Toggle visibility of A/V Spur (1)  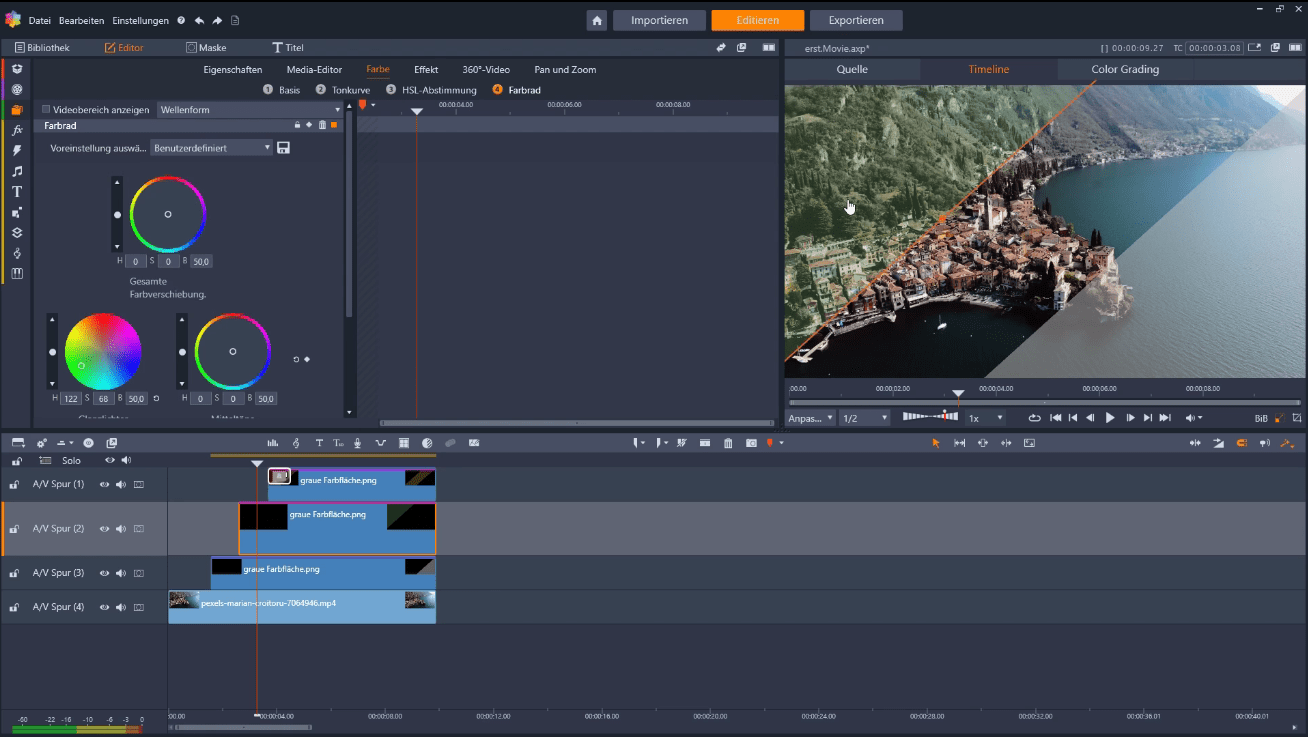pos(104,484)
